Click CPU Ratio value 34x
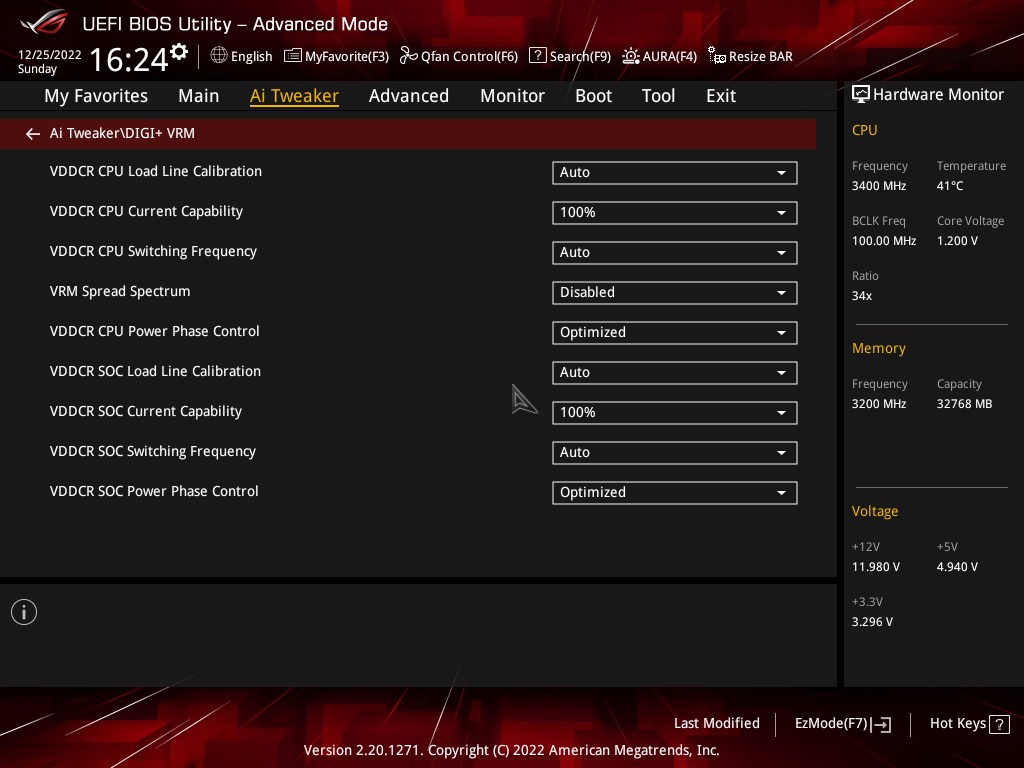 (x=862, y=296)
